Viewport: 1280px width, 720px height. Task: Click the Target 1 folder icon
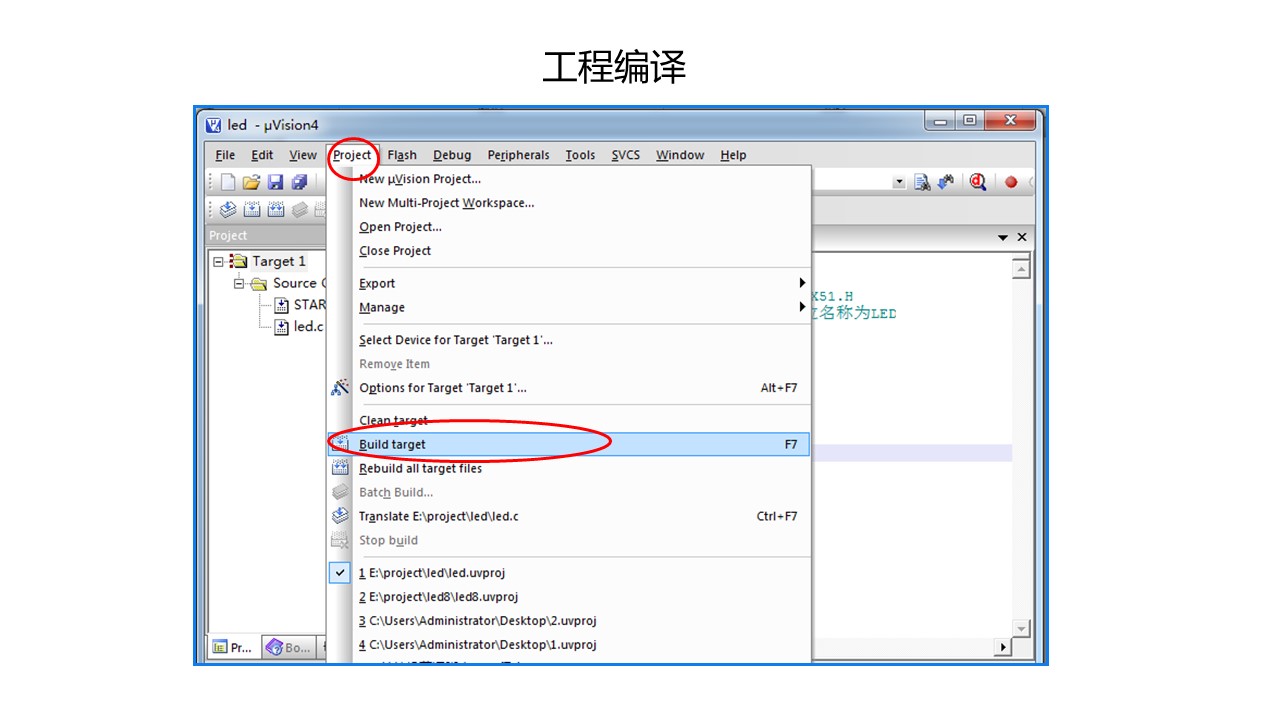pyautogui.click(x=238, y=261)
